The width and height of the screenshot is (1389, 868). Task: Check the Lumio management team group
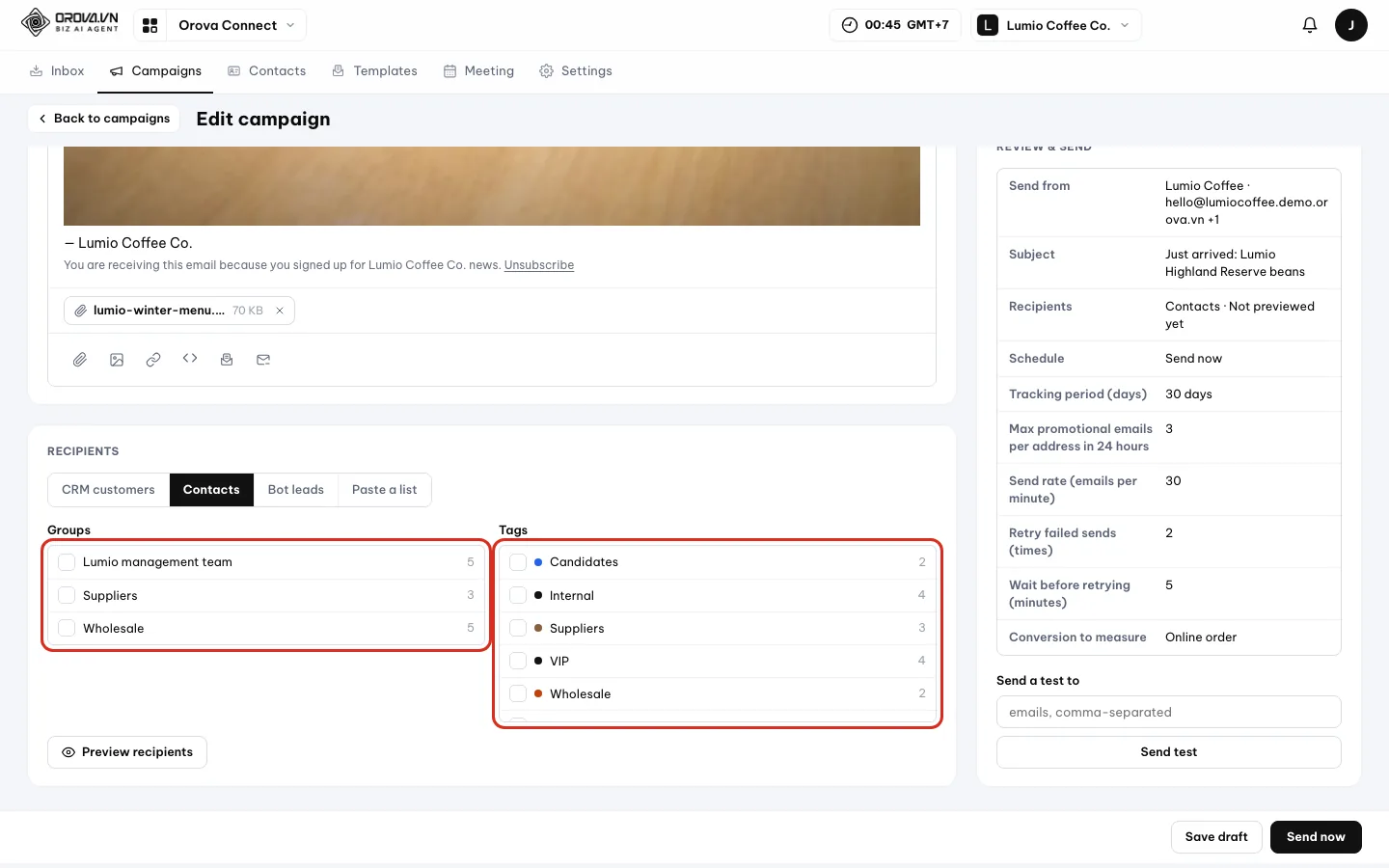67,562
